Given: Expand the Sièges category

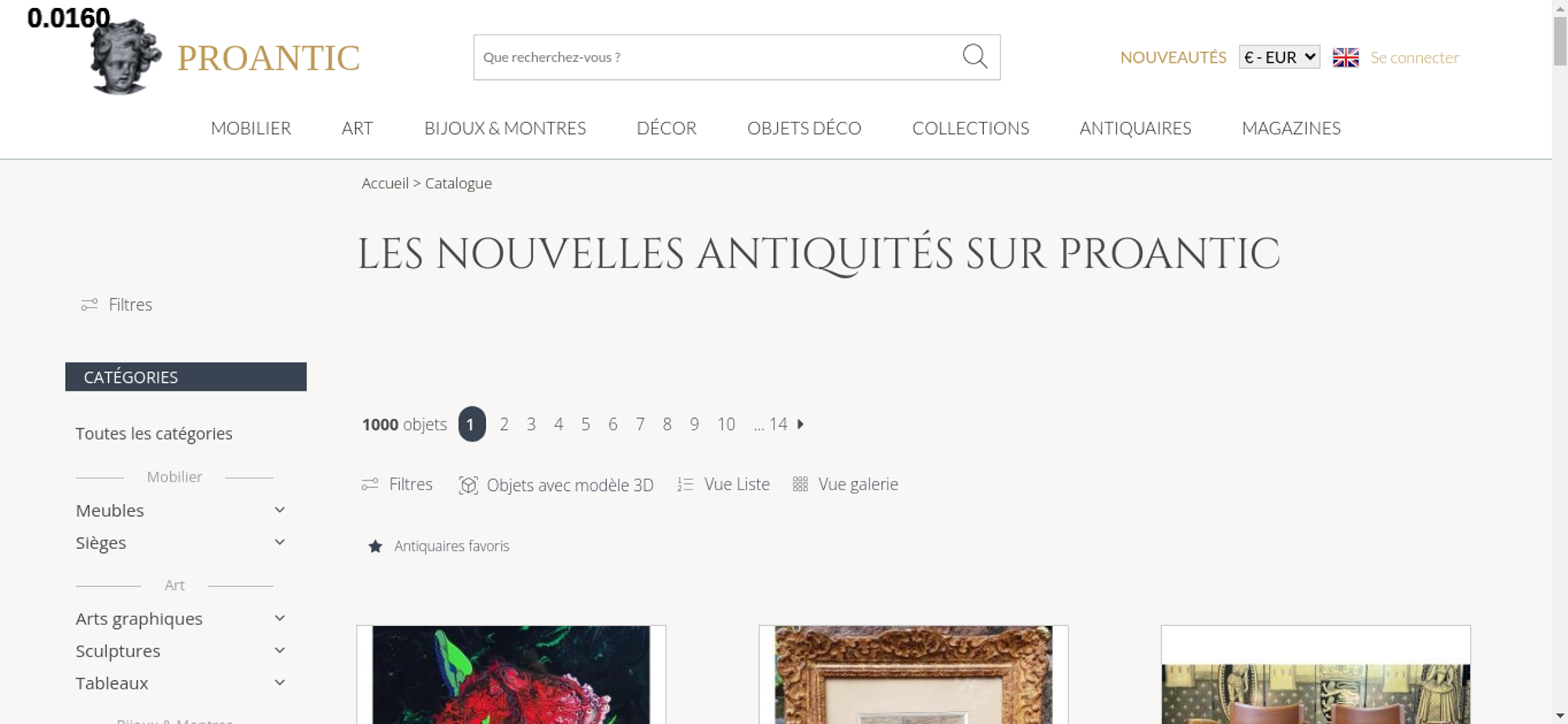Looking at the screenshot, I should 280,542.
